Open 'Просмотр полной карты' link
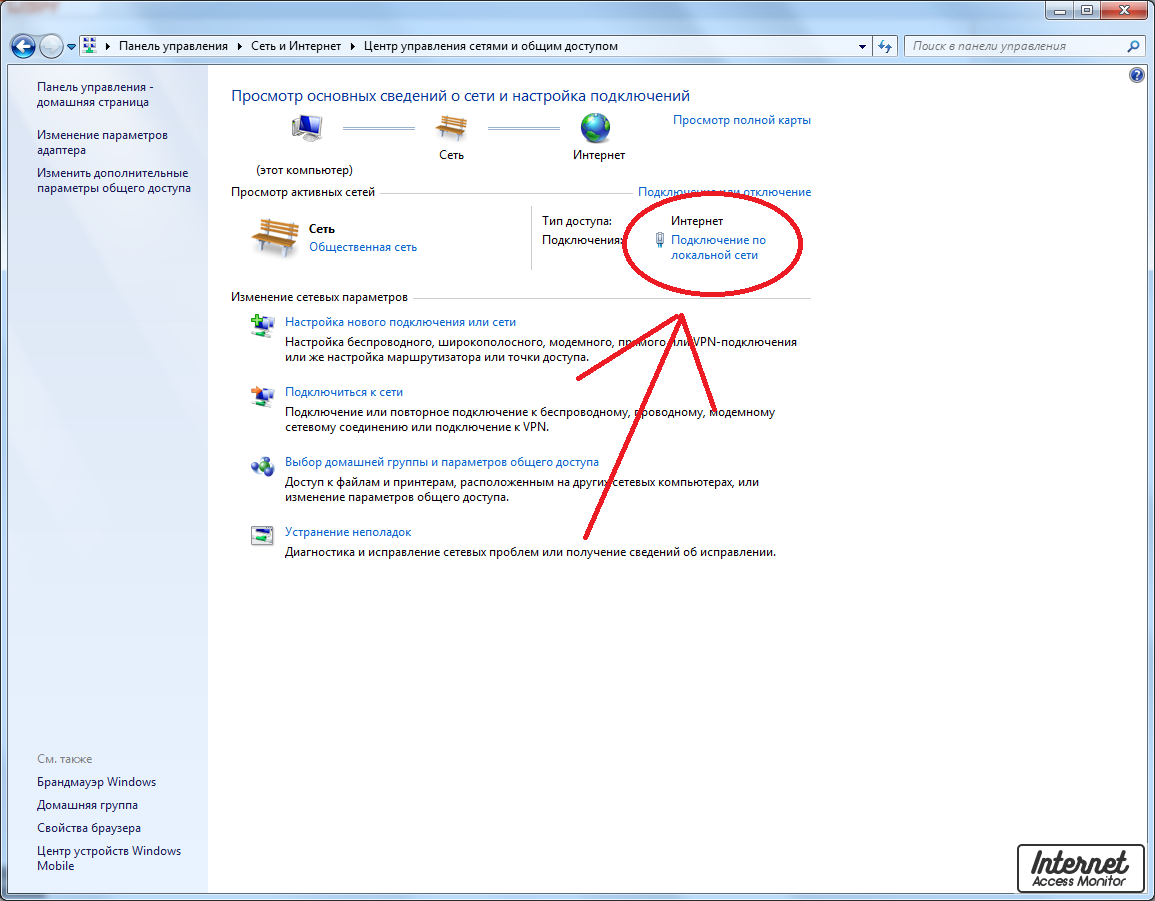 pyautogui.click(x=742, y=120)
